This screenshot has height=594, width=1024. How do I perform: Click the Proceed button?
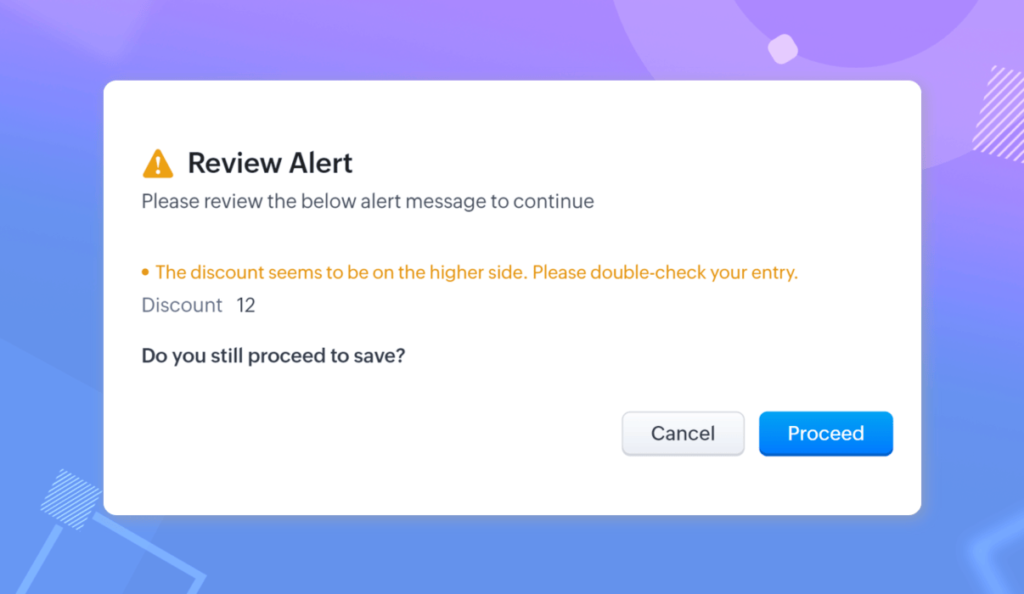point(826,433)
